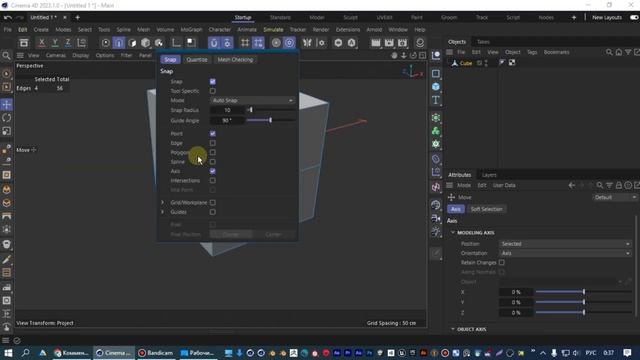The width and height of the screenshot is (640, 360).
Task: Click the Attributes back arrow icon
Action: (x=571, y=185)
